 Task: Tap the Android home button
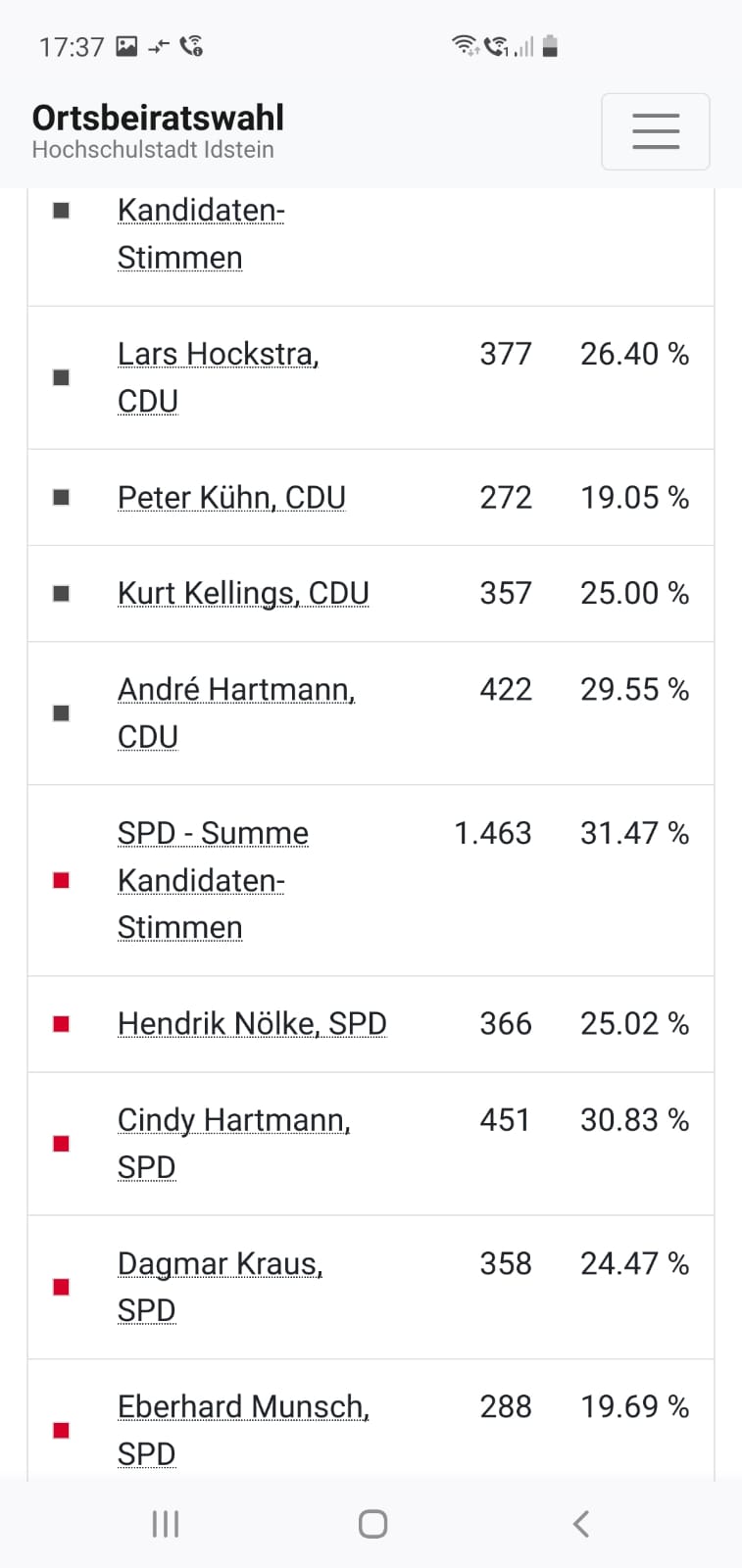point(372,1523)
